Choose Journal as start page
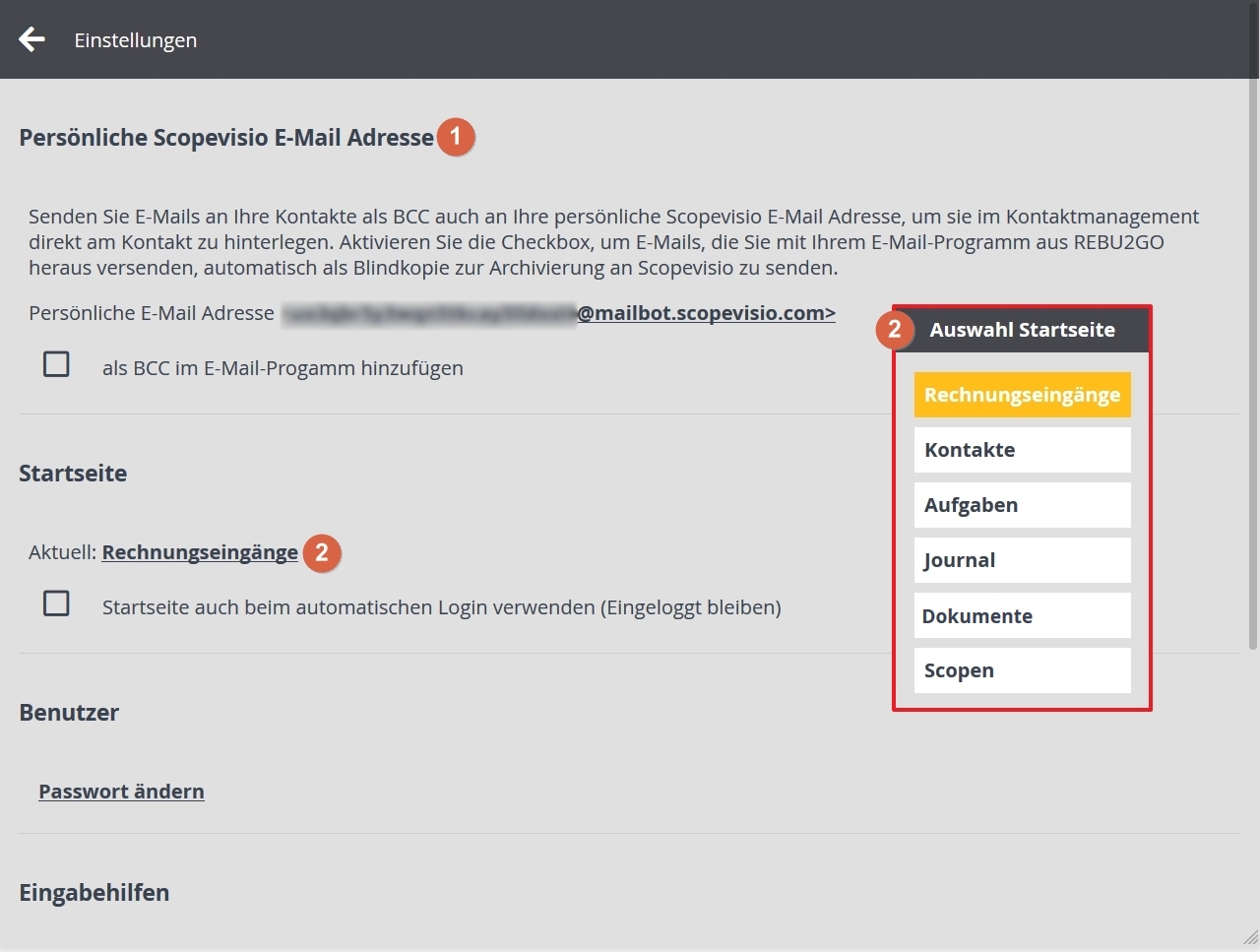1260x952 pixels. (1022, 560)
